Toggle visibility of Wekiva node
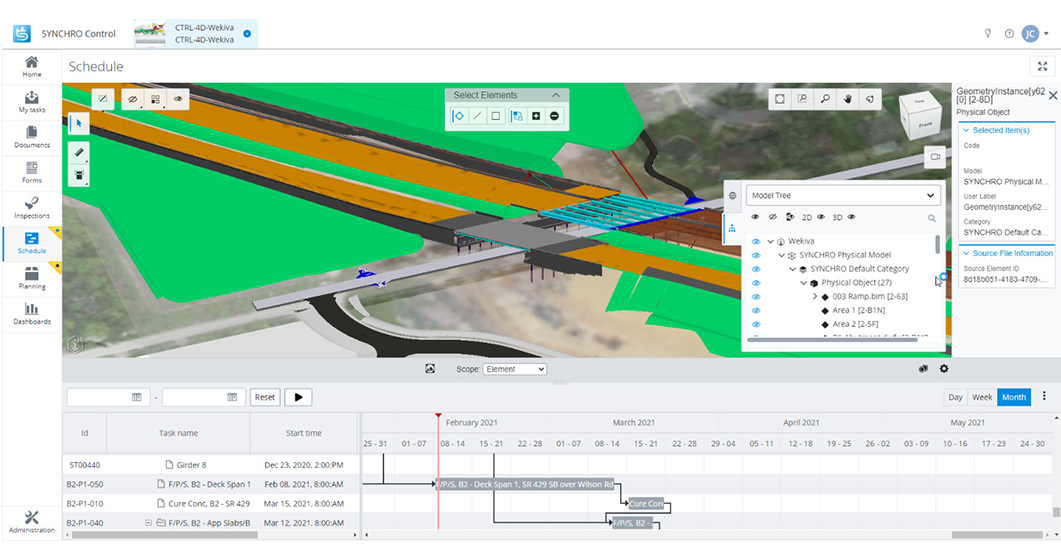The height and width of the screenshot is (560, 1061). click(756, 241)
